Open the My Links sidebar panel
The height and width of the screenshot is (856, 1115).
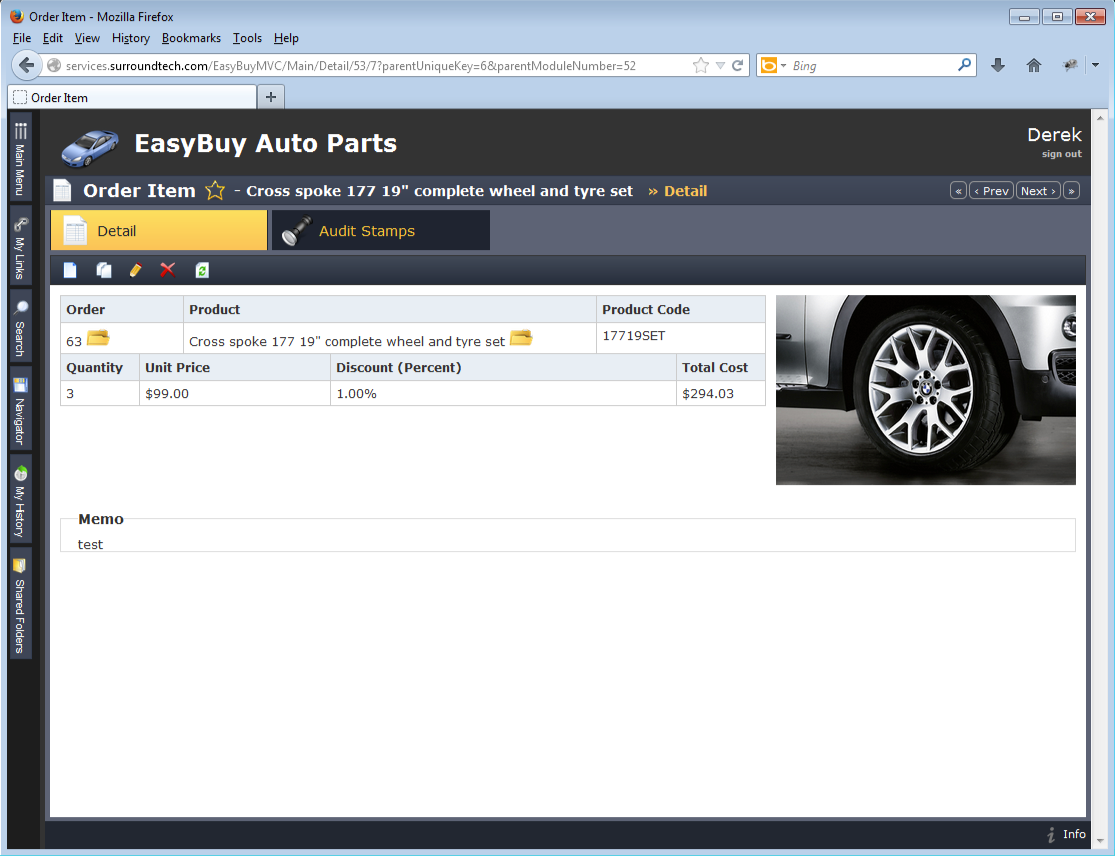pos(21,247)
